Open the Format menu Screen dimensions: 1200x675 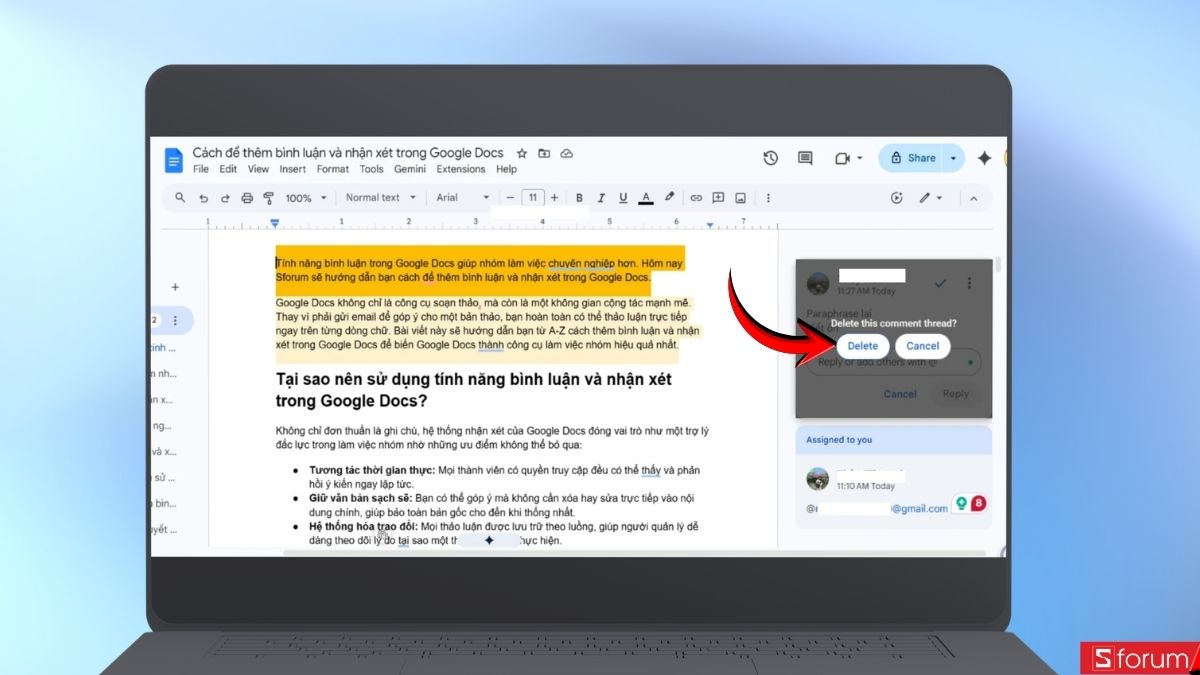(333, 169)
